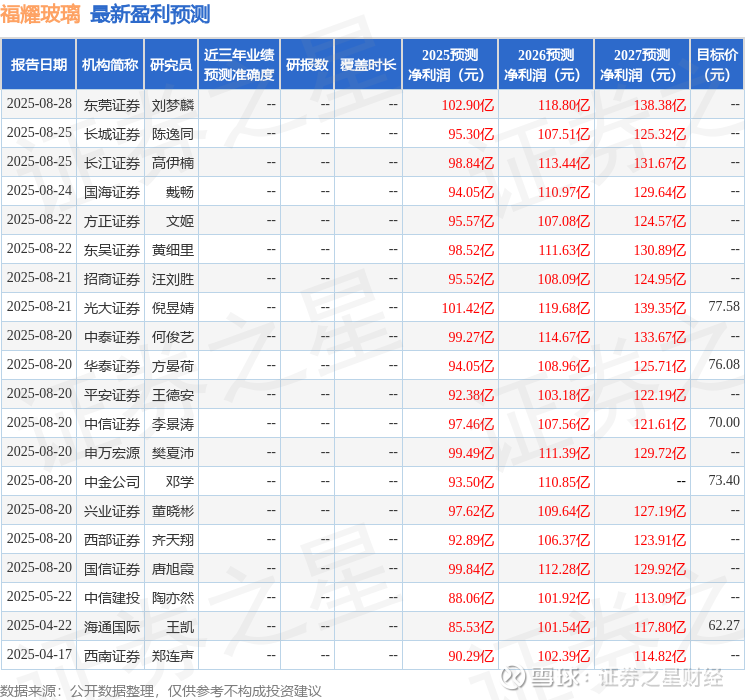This screenshot has height=700, width=745.
Task: Click the 光大证券 institution cell
Action: click(112, 308)
